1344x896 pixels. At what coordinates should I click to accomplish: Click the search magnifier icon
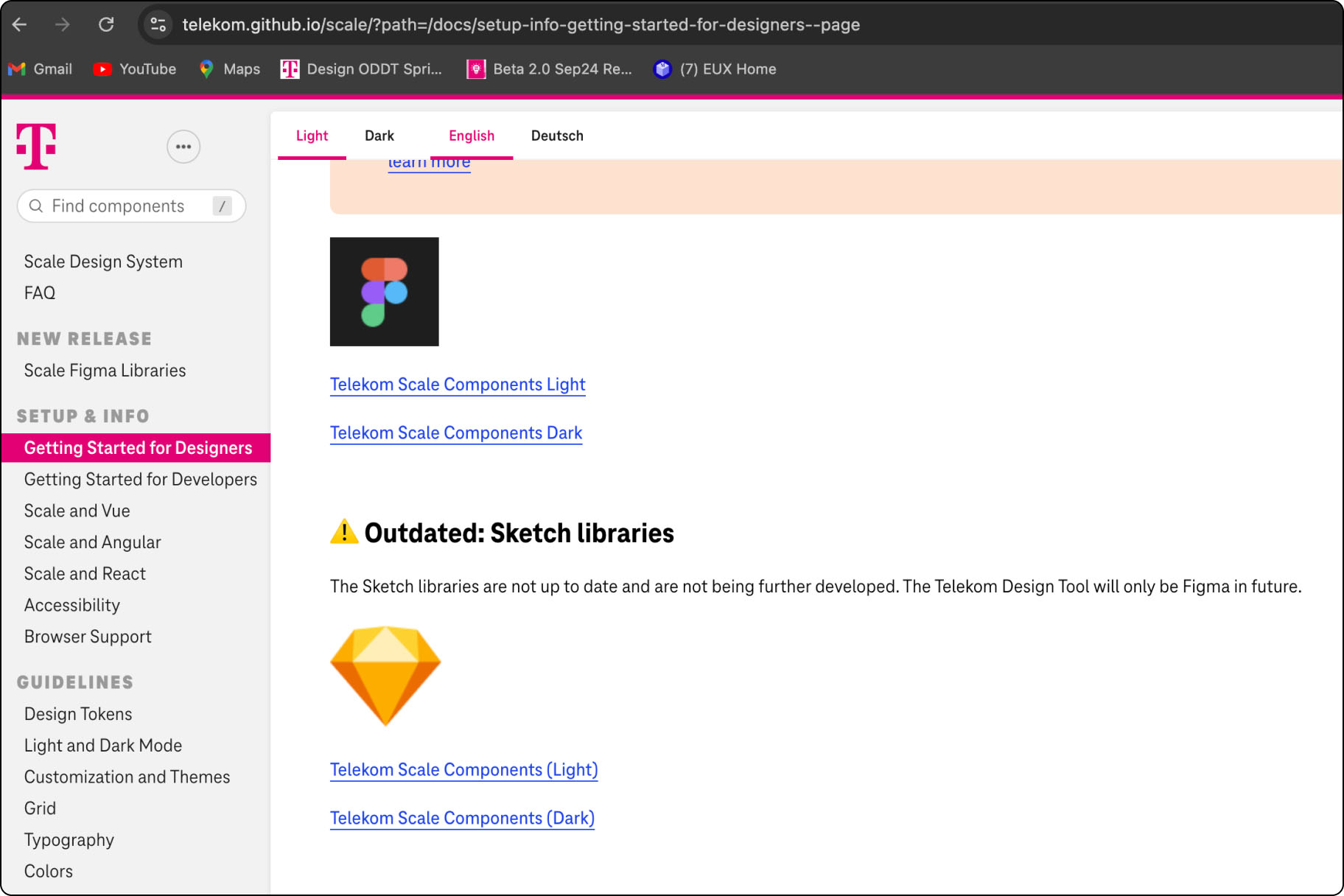pos(35,206)
